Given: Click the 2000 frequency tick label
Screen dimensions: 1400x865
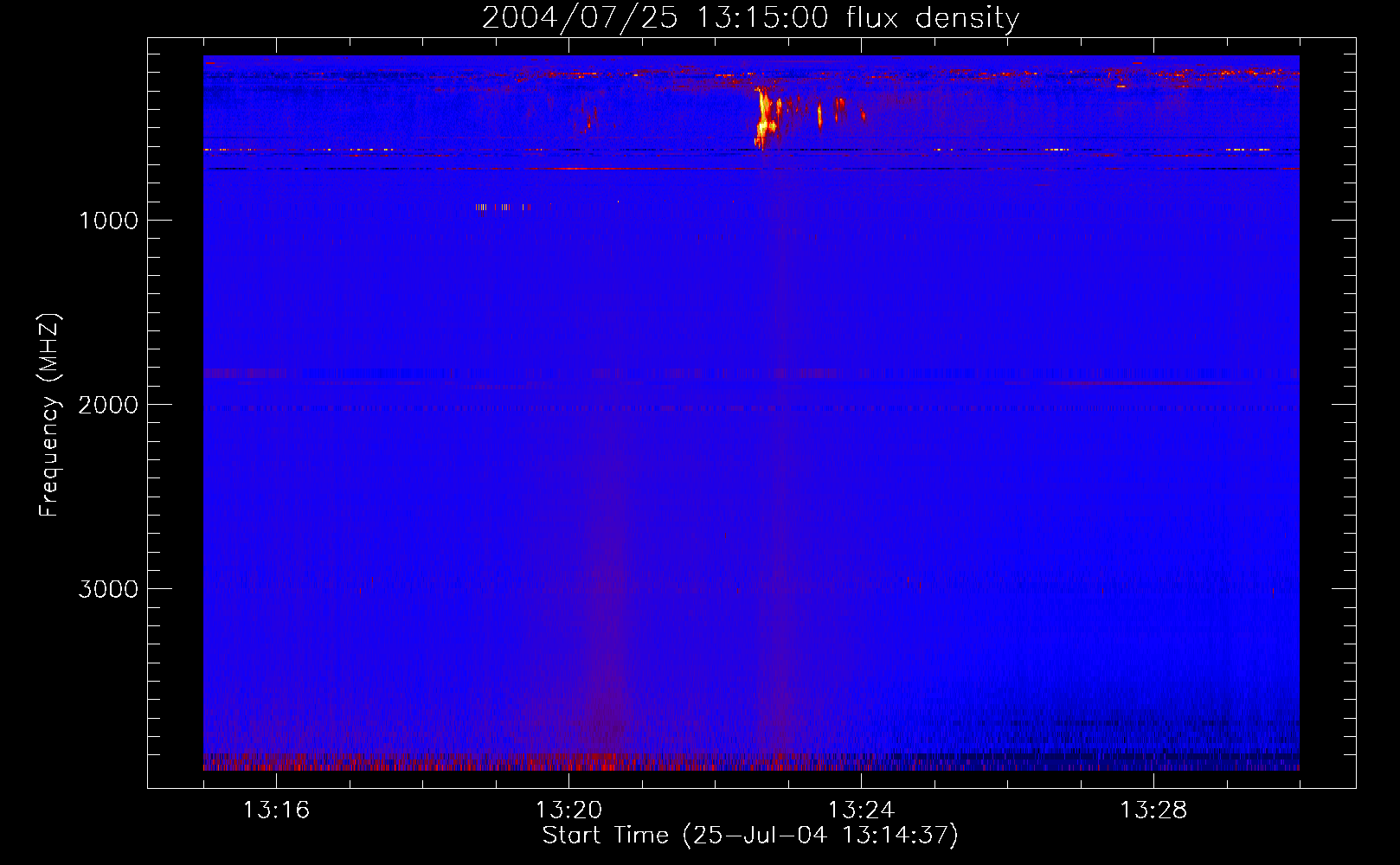Looking at the screenshot, I should tap(108, 405).
